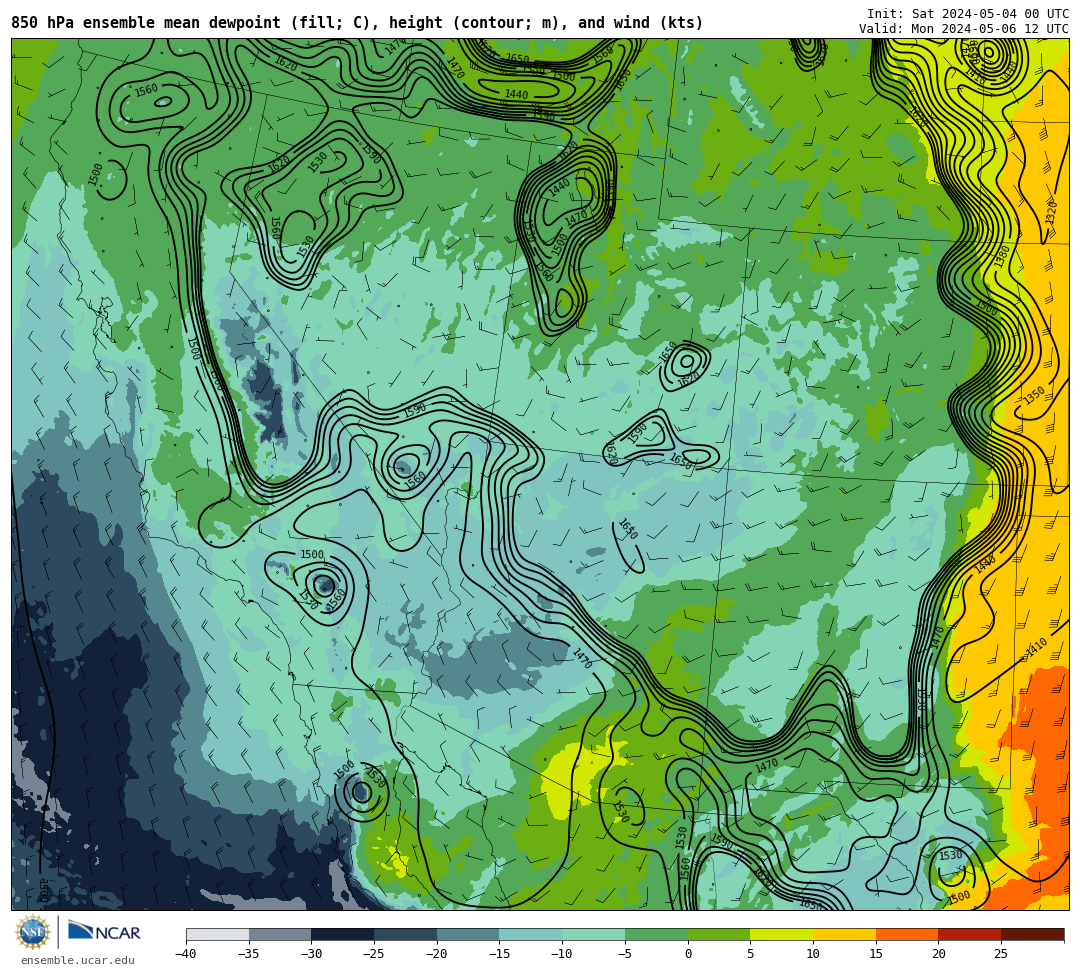This screenshot has height=973, width=1080.
Task: Click the positive 20 colorbar tick label
Action: tap(939, 954)
